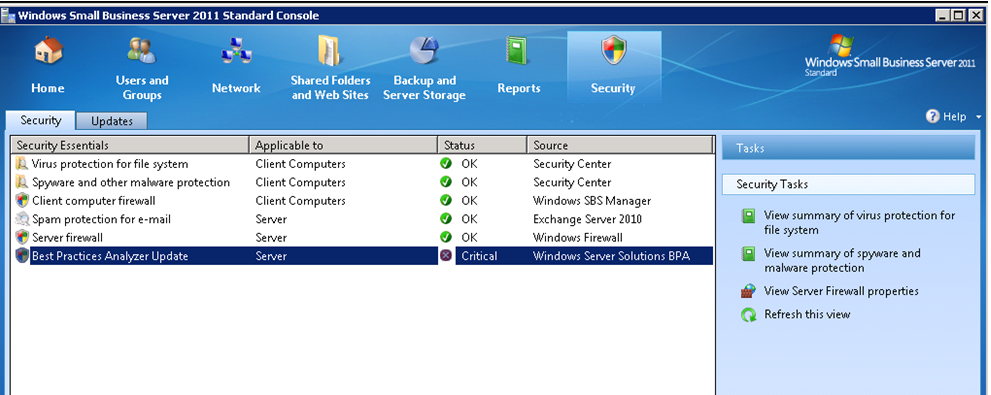Click the Server firewall shield icon
This screenshot has width=991, height=395.
(x=23, y=238)
